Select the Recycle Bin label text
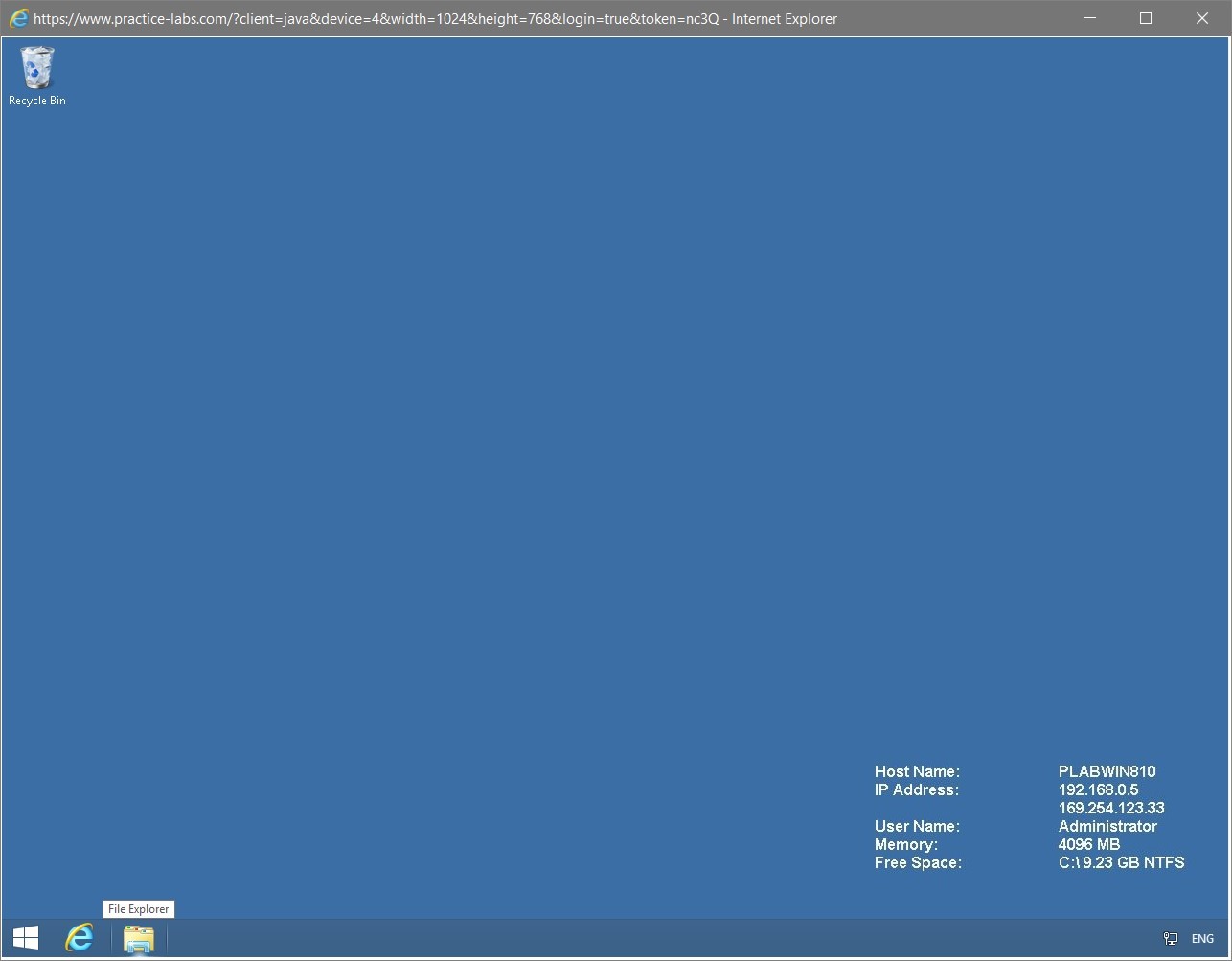Image resolution: width=1232 pixels, height=961 pixels. [x=36, y=100]
